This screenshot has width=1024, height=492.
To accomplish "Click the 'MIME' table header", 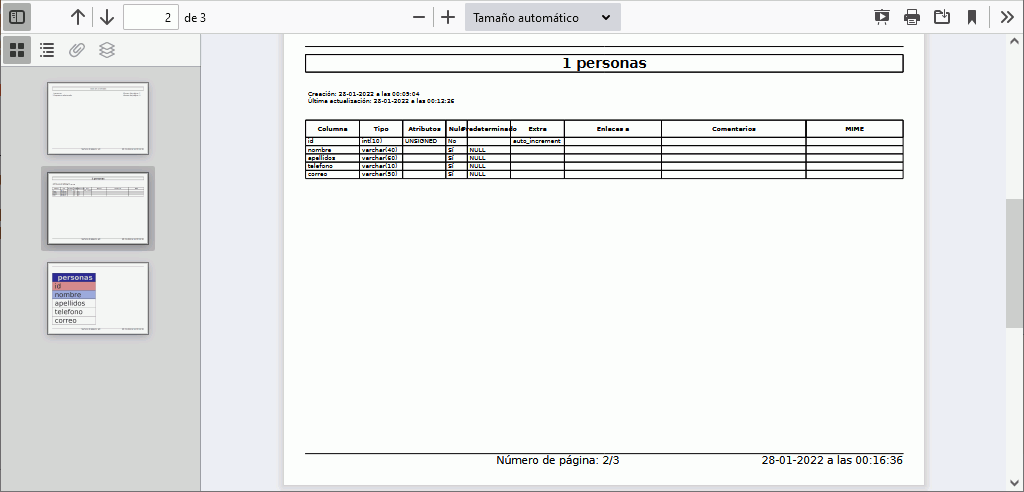I will (854, 129).
